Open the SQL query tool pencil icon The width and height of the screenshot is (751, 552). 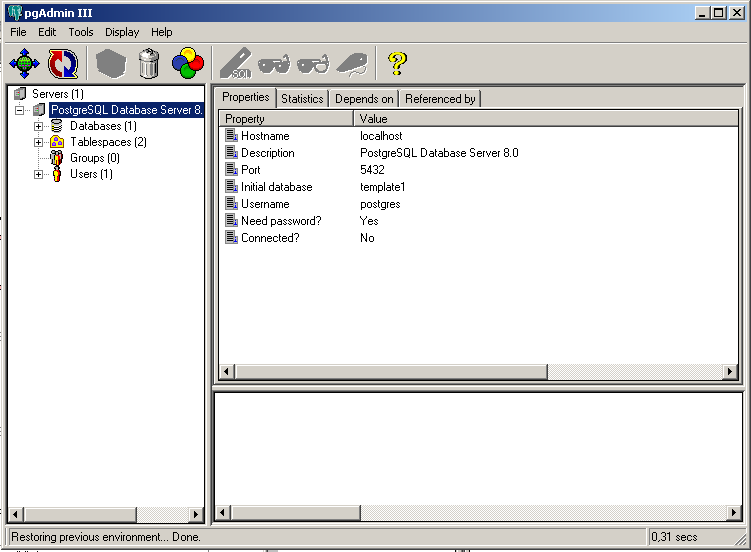pos(236,63)
